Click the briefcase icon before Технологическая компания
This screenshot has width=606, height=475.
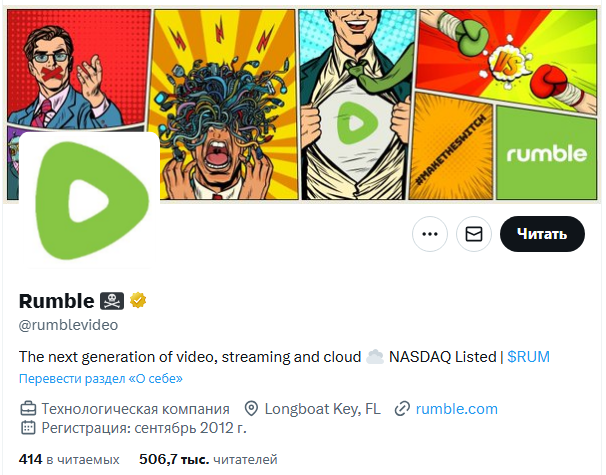pos(28,409)
